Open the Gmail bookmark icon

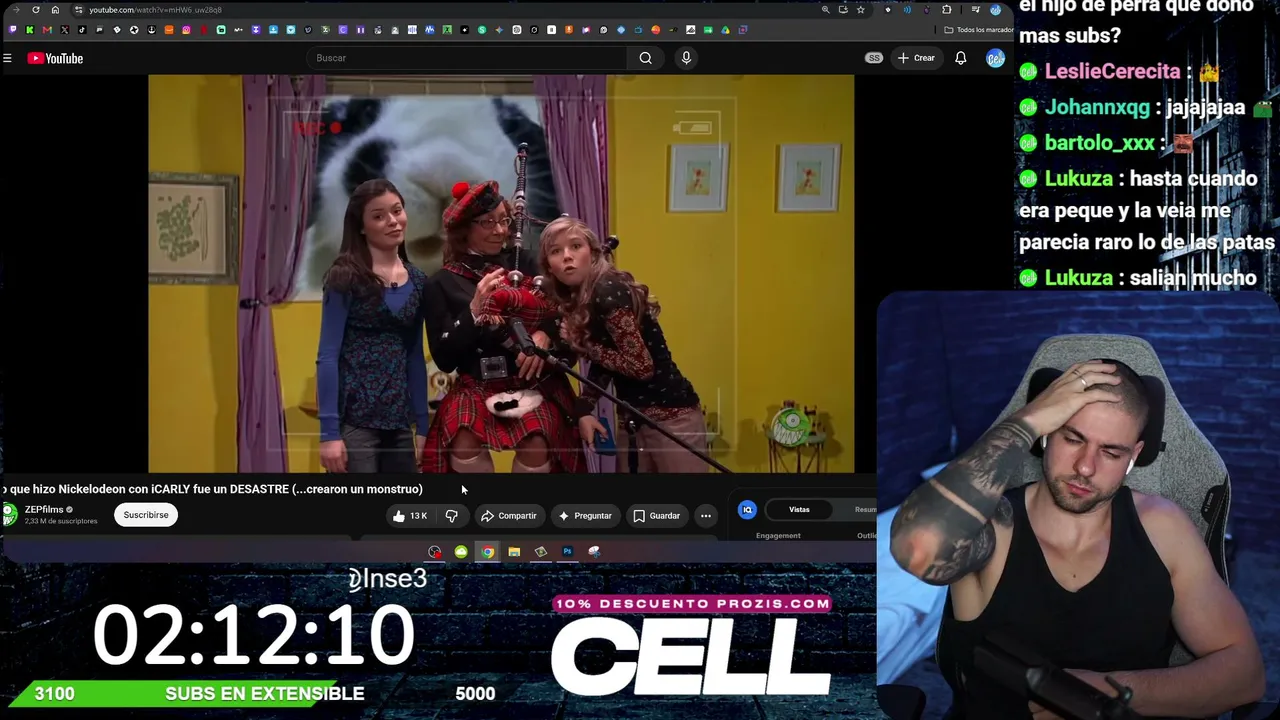47,30
